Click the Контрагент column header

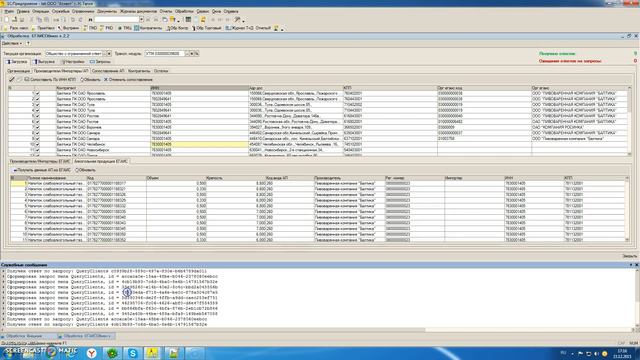(103, 88)
